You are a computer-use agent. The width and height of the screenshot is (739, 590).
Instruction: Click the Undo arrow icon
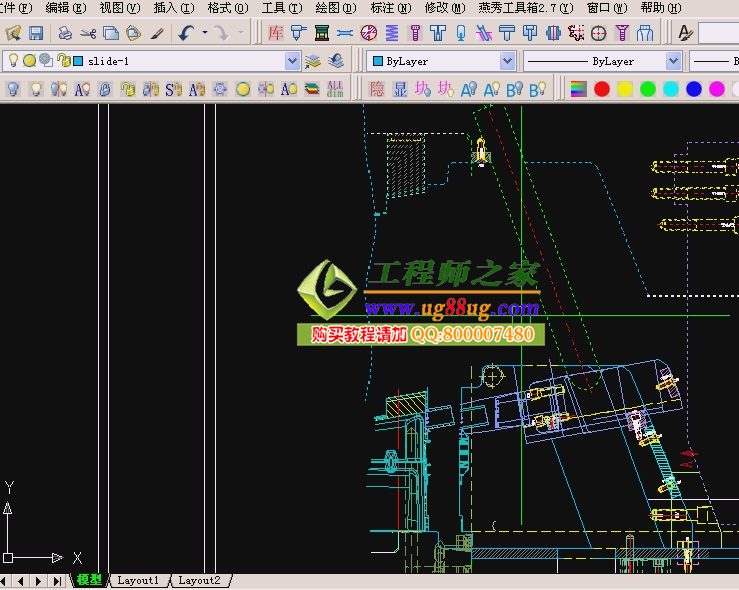186,33
